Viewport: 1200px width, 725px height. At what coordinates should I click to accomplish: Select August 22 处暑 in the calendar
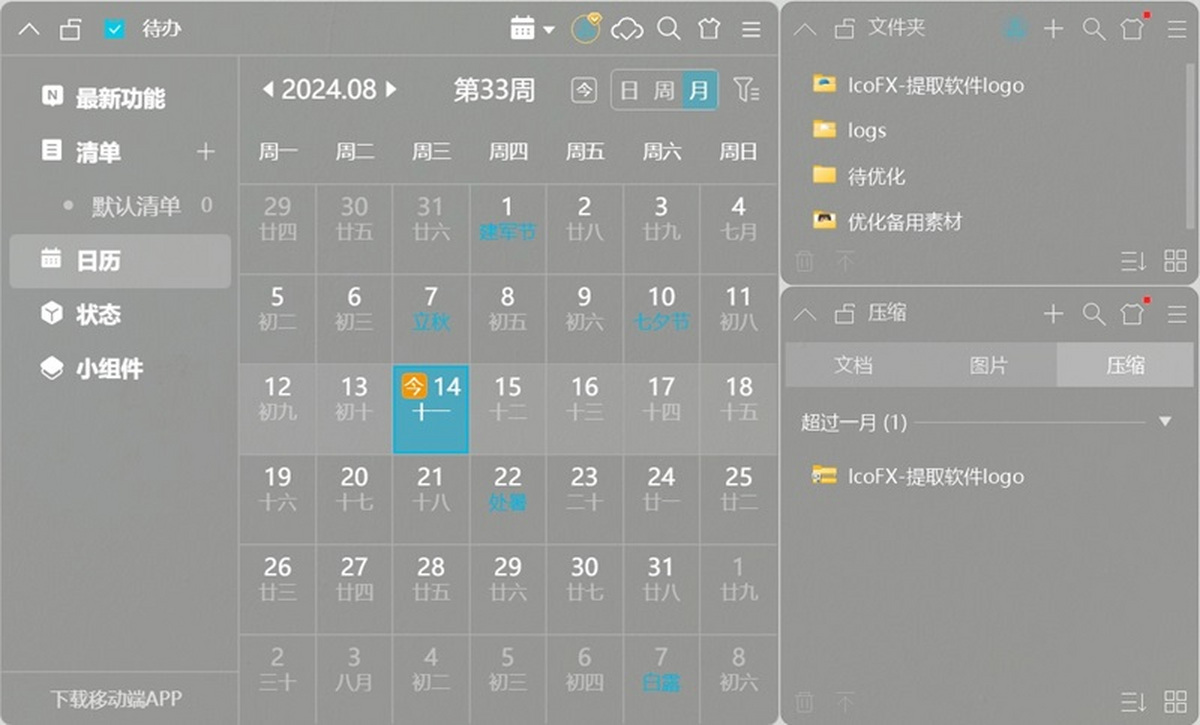point(508,489)
